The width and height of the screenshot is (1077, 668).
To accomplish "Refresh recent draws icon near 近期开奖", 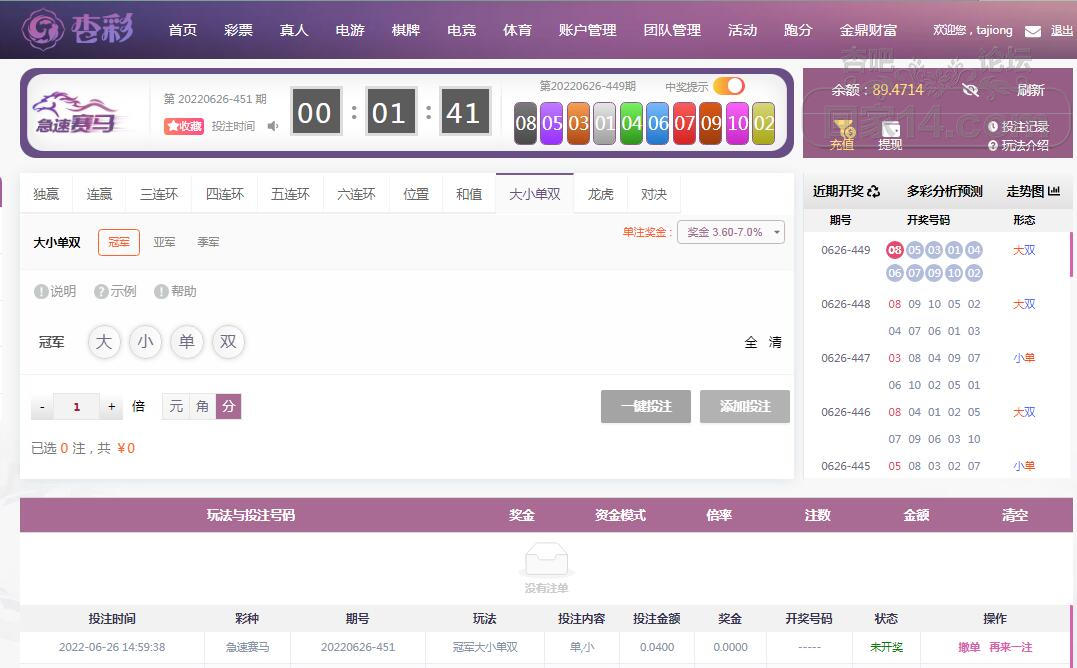I will coord(874,192).
